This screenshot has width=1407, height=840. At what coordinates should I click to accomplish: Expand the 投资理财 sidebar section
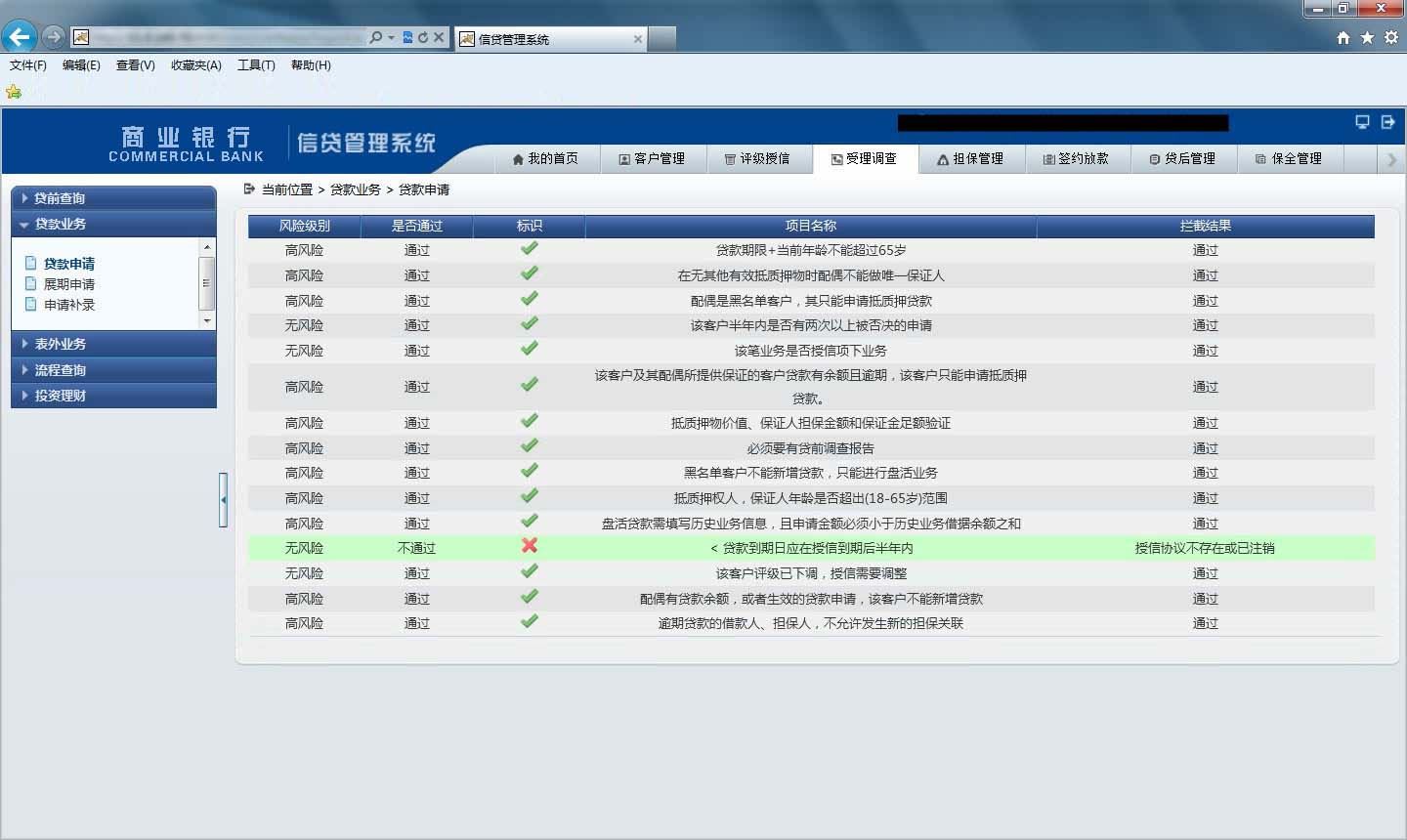(x=113, y=396)
